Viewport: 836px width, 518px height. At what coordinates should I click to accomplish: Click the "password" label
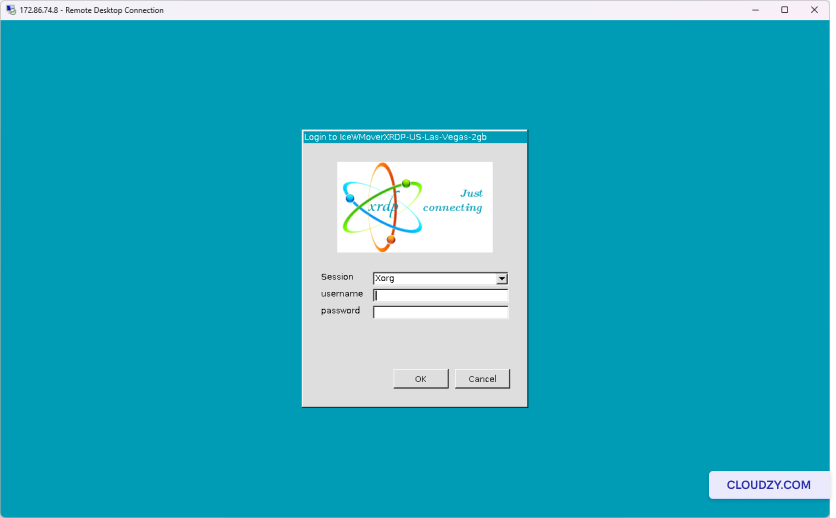(x=340, y=311)
